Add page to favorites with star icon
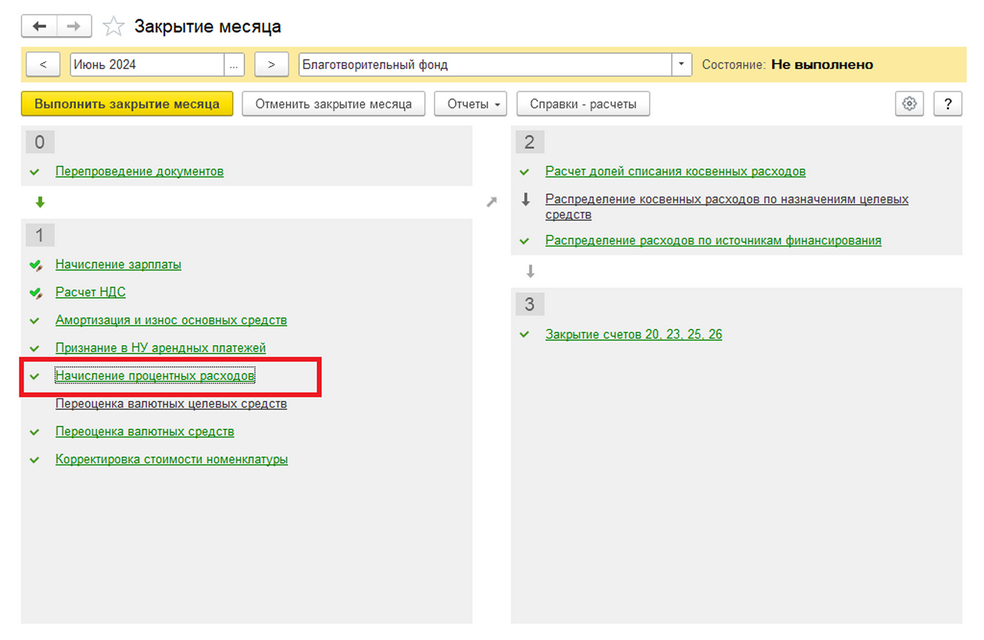 115,27
